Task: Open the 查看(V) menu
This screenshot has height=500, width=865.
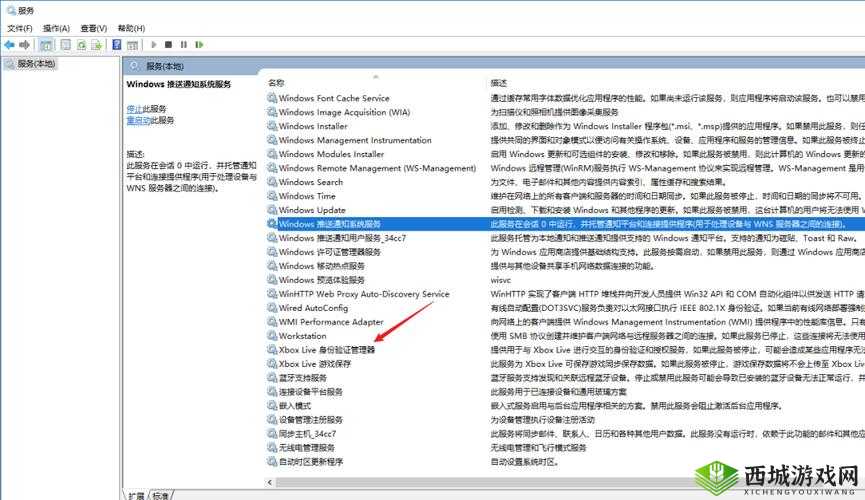Action: (93, 28)
